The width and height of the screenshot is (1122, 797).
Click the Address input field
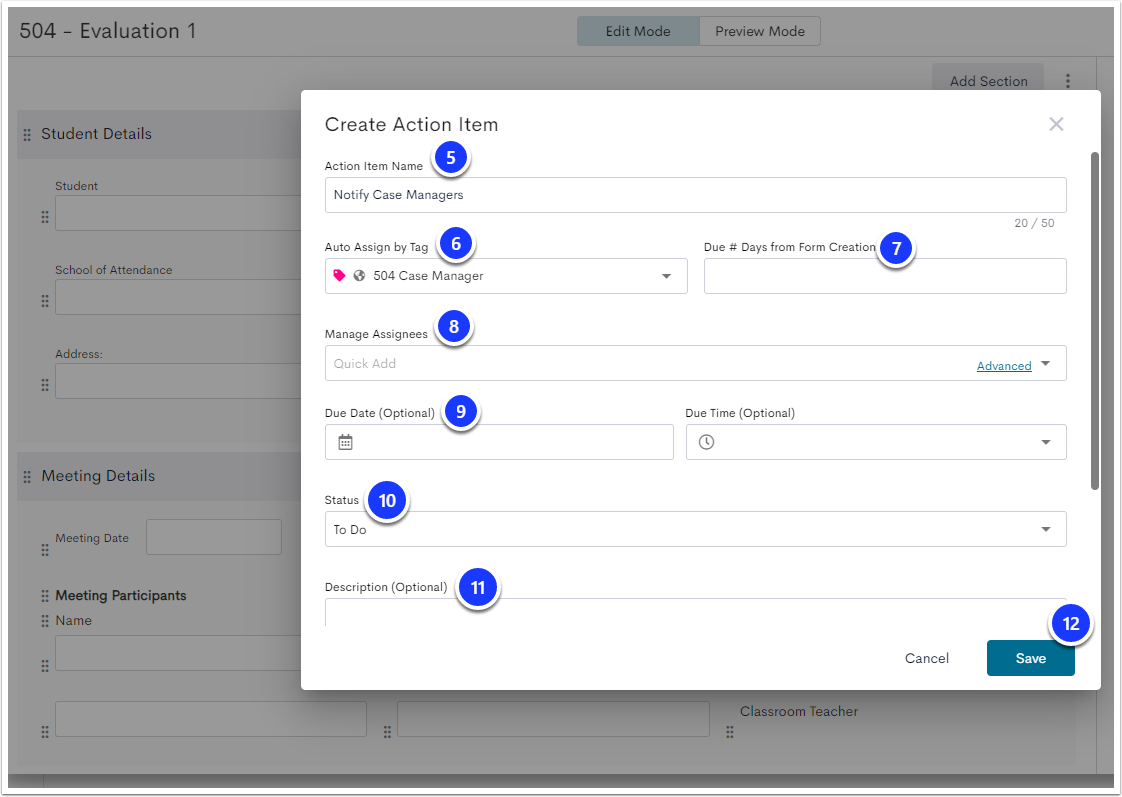tap(178, 381)
